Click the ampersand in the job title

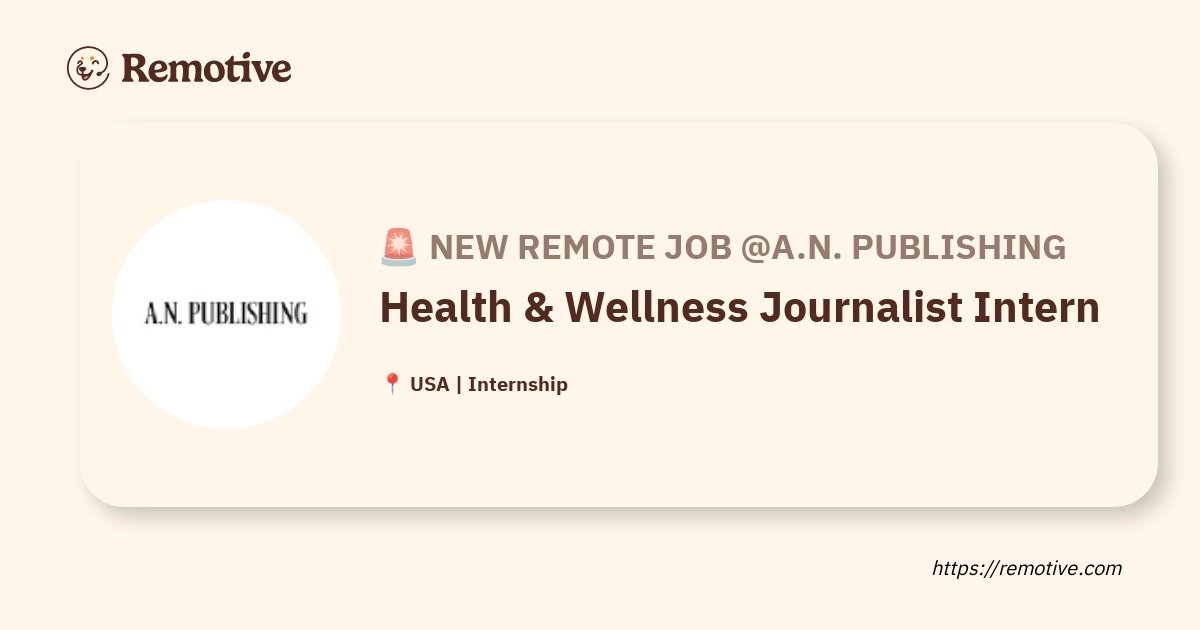point(539,308)
